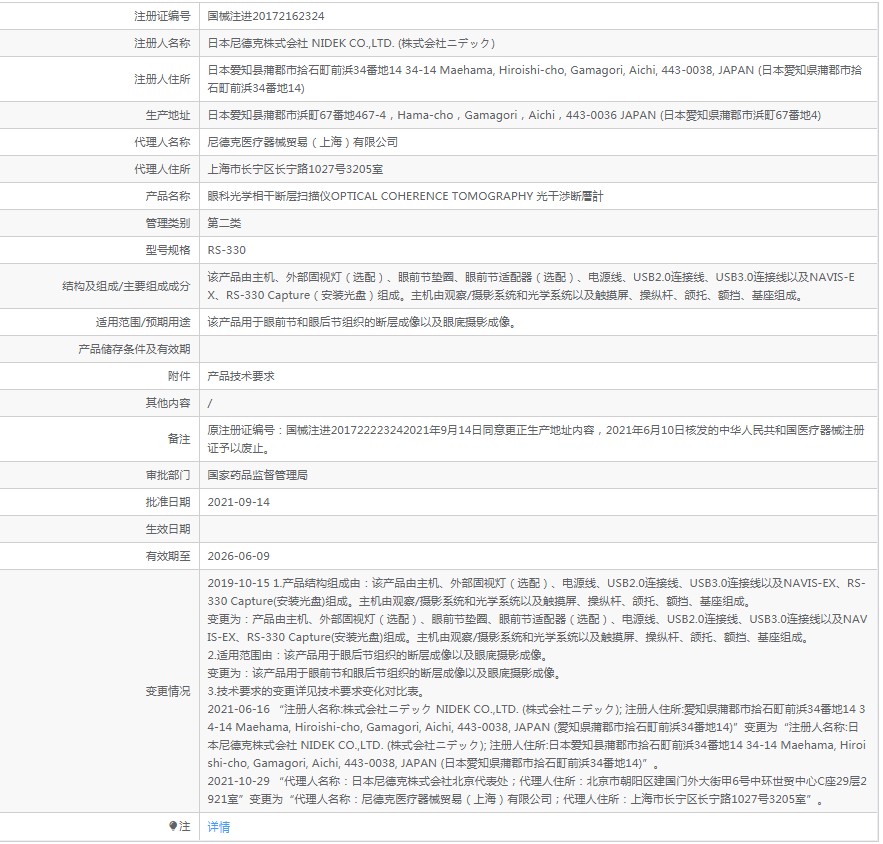The width and height of the screenshot is (883, 844).
Task: Click the 生效日期 label
Action: point(168,529)
